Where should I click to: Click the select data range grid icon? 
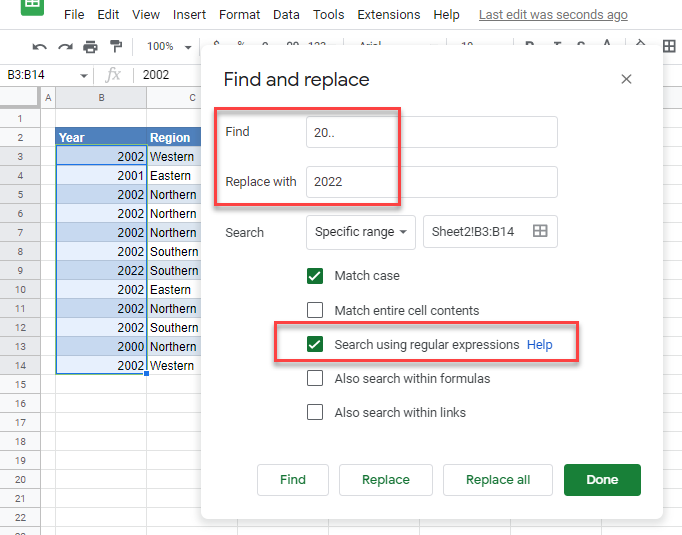tap(540, 231)
